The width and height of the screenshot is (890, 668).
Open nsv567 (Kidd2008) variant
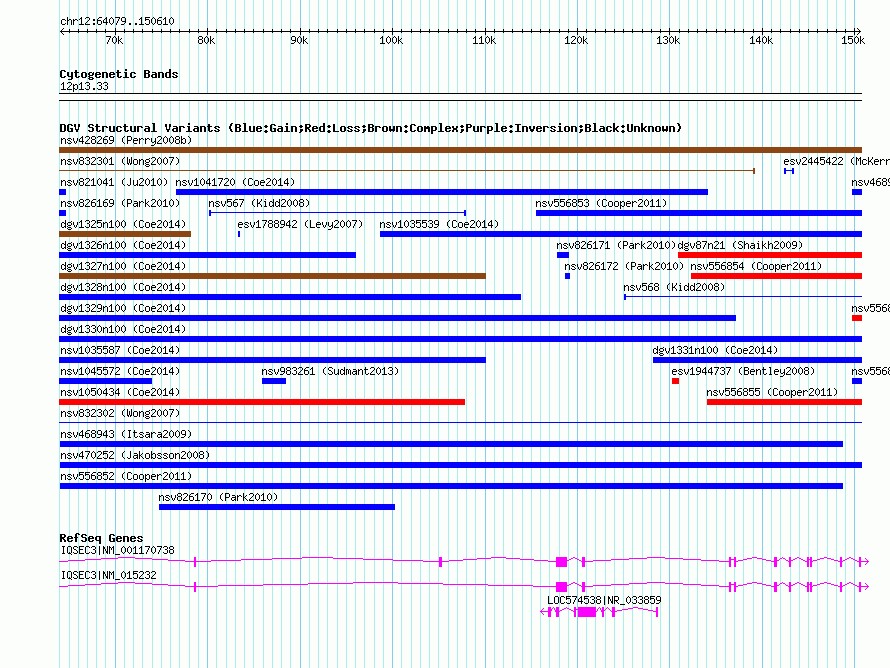tap(259, 203)
